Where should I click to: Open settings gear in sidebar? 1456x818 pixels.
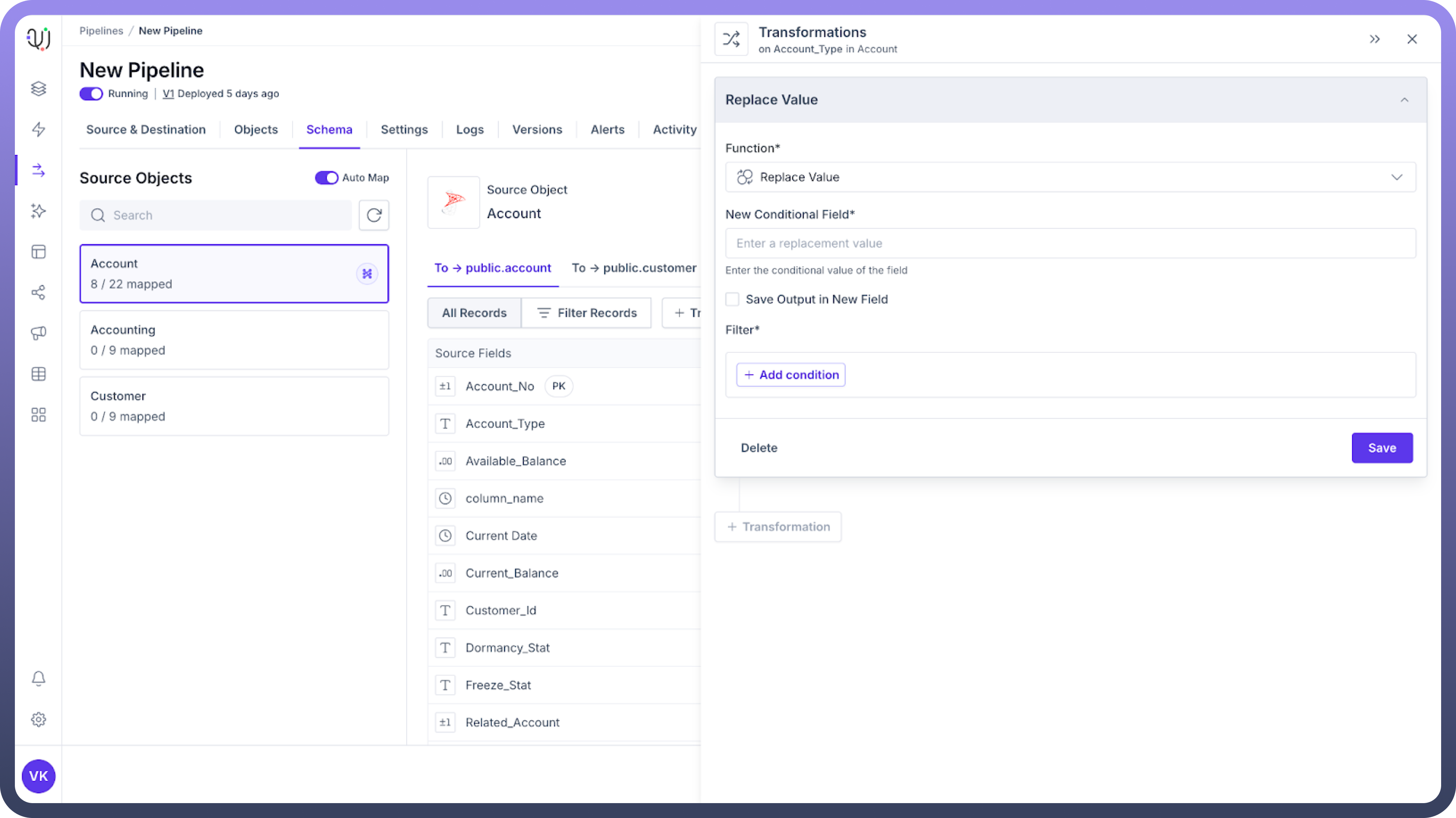tap(38, 719)
